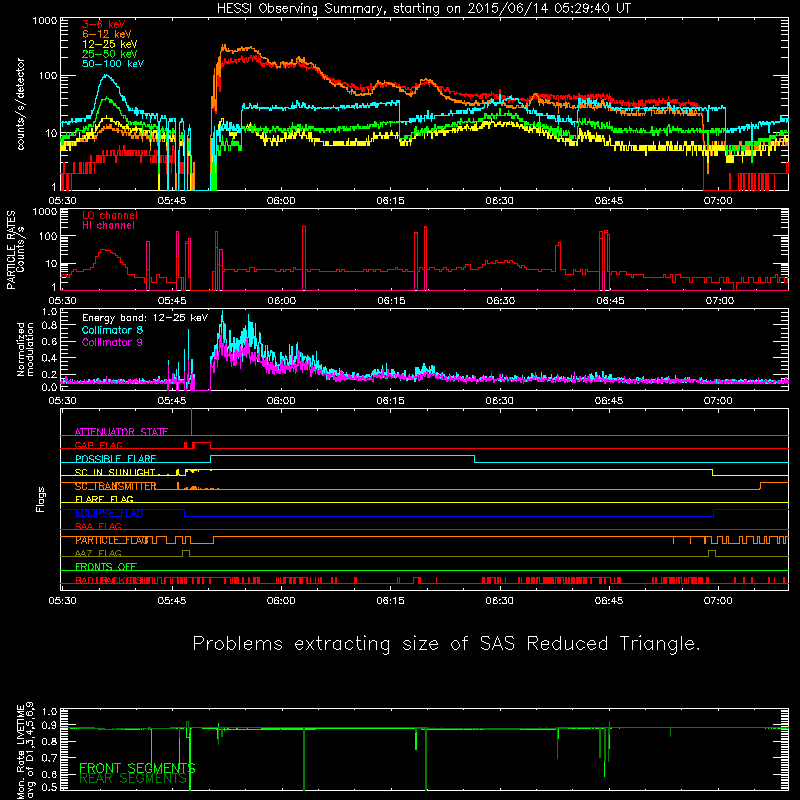
Task: Select the 'Collimator 9' legend label
Action: 112,342
